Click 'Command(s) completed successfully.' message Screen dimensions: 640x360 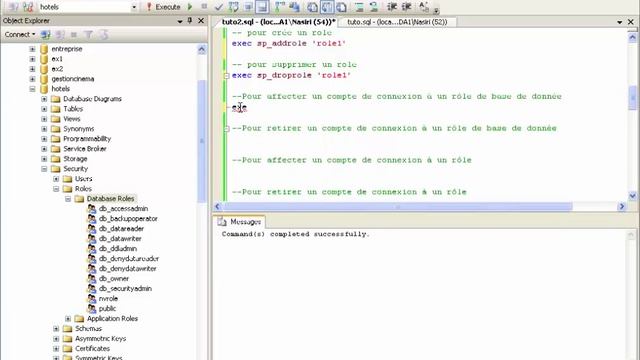click(x=296, y=234)
